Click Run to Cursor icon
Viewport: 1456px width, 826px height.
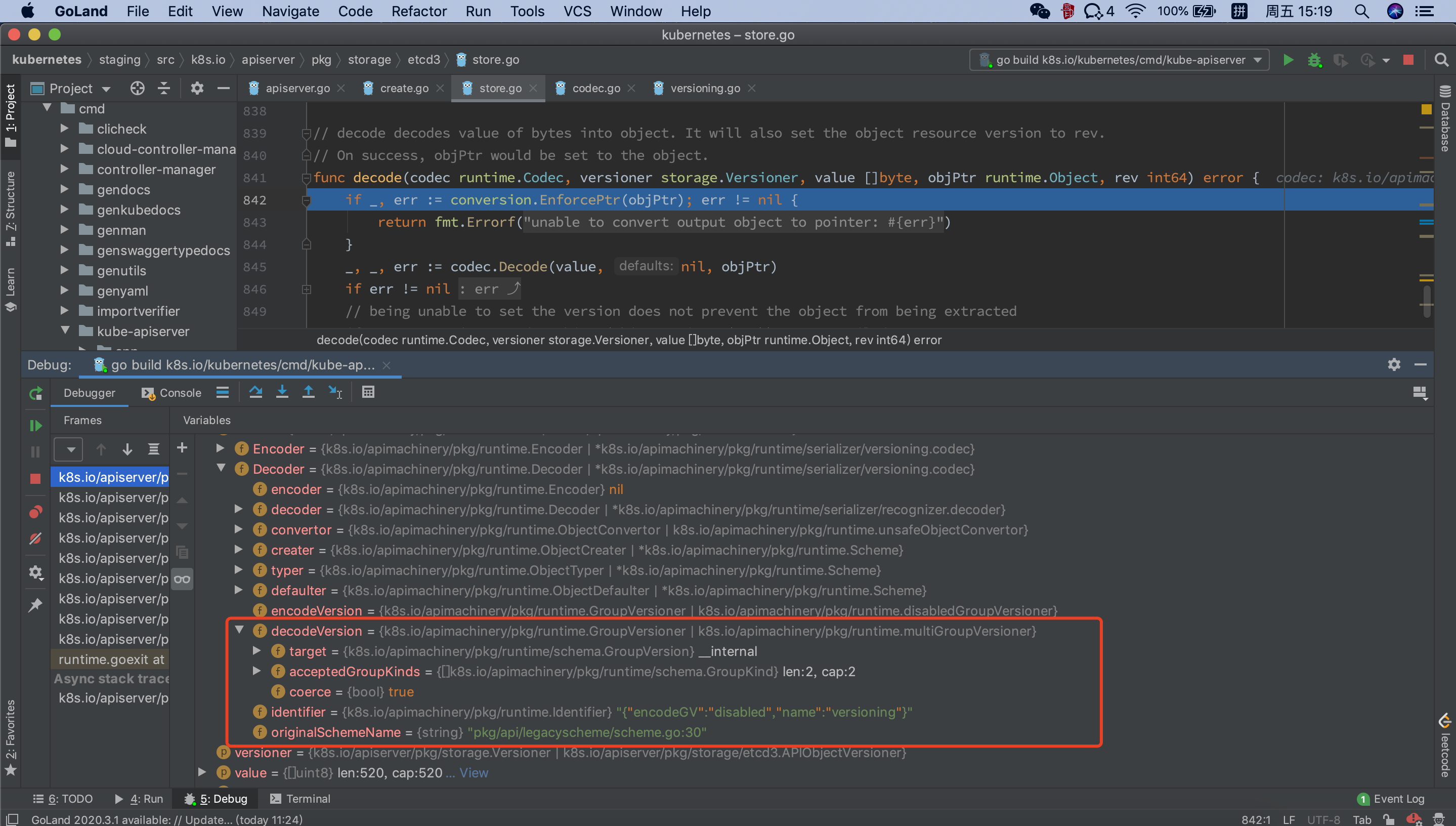pos(335,392)
